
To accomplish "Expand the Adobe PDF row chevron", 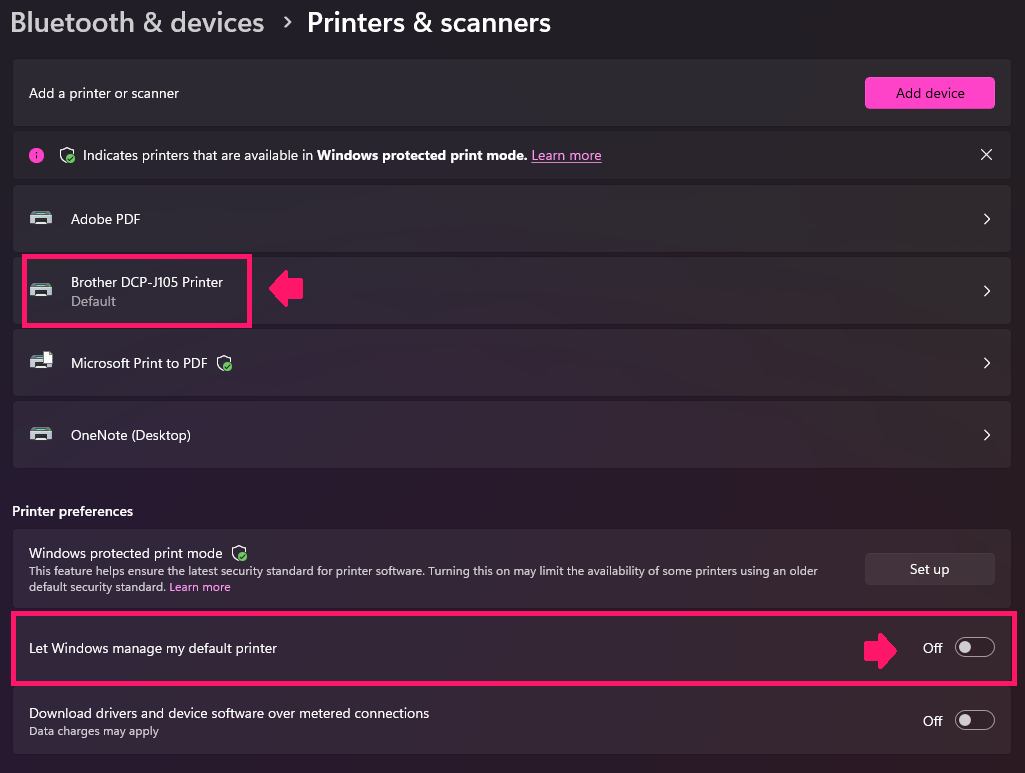I will pos(987,219).
